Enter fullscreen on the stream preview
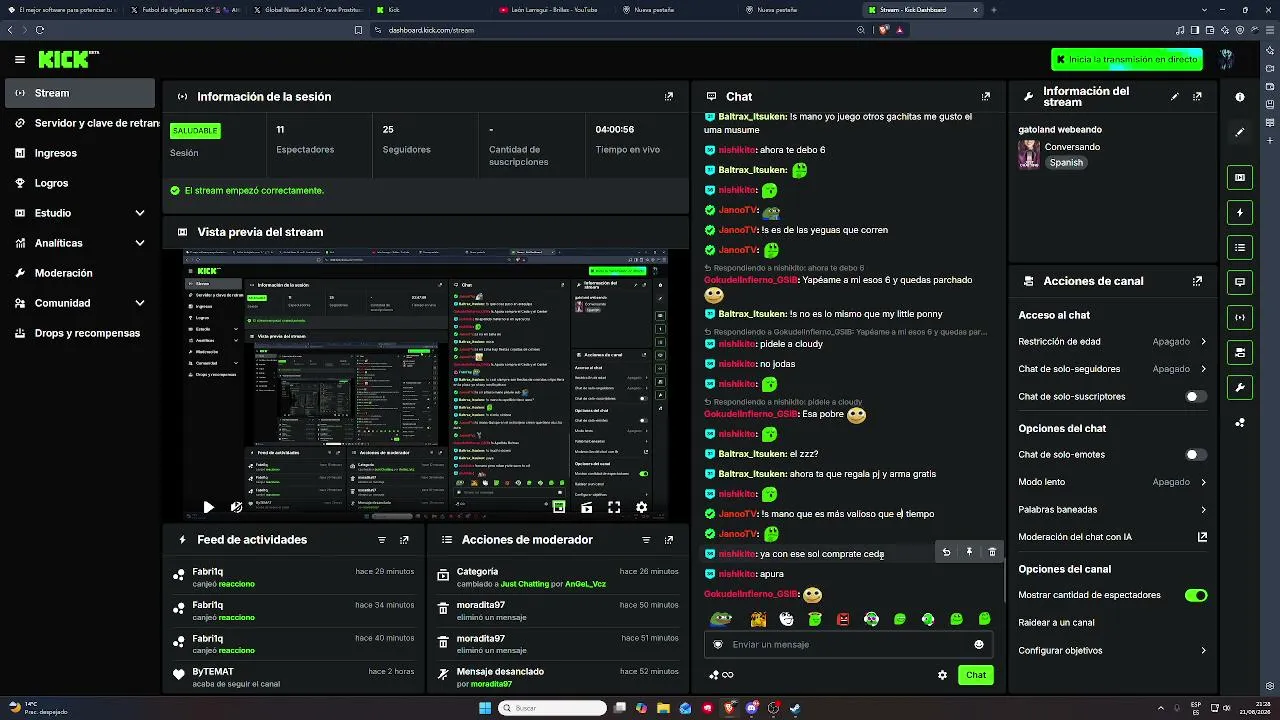The image size is (1280, 720). point(614,507)
